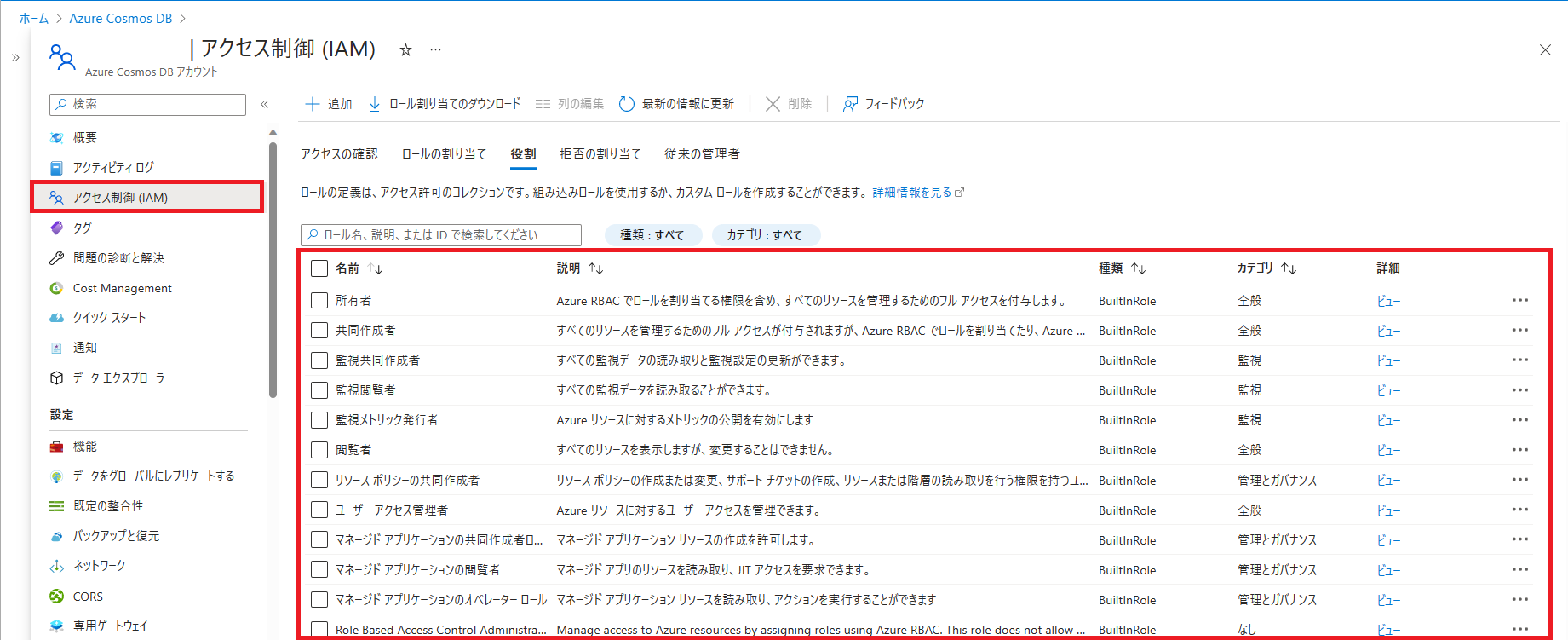Screen dimensions: 1568x640
Task: Click ビュー link for ユーザー アクセス管理者 row
Action: point(1388,510)
